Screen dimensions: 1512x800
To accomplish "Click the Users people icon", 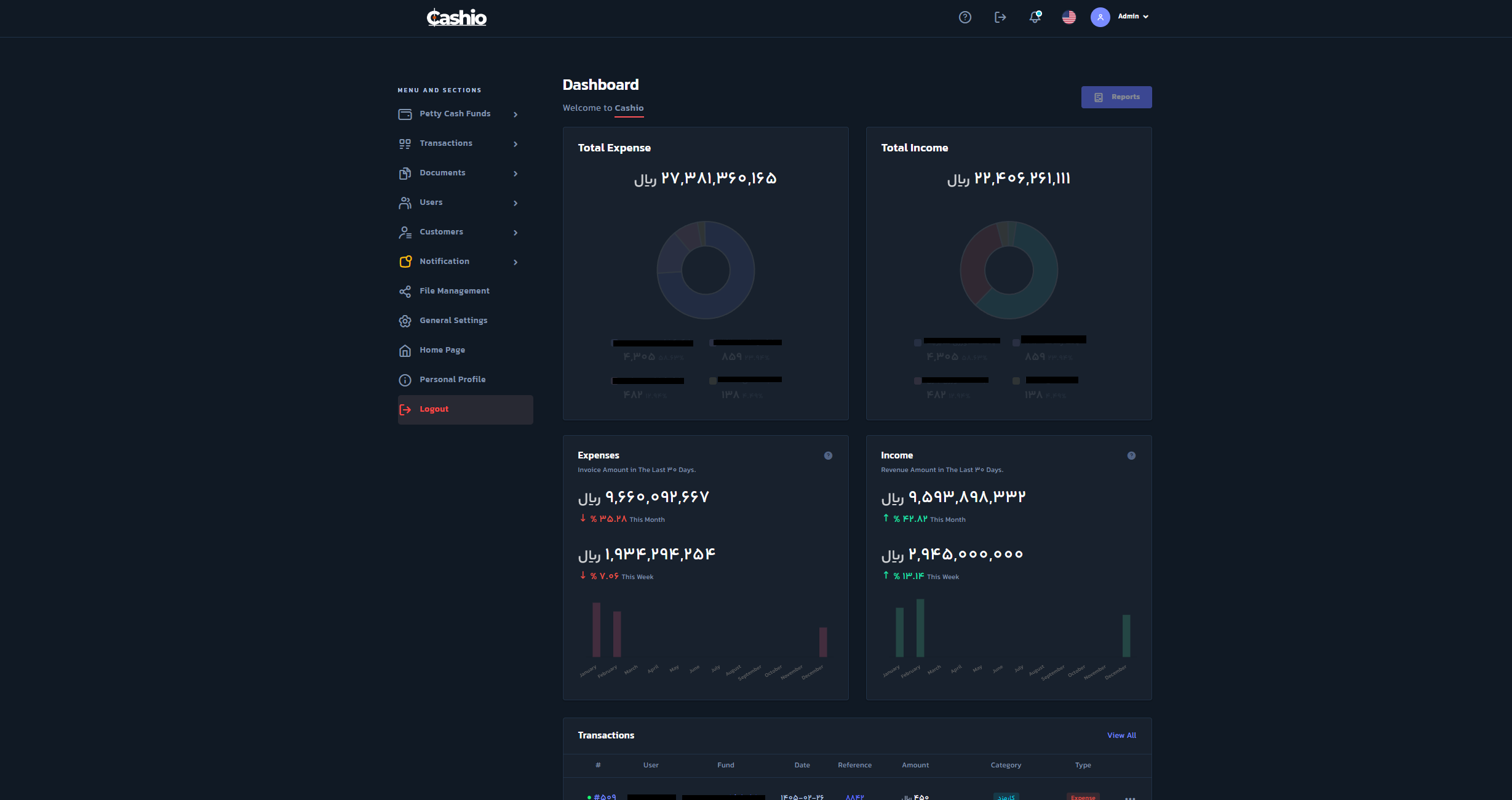I will click(x=405, y=202).
